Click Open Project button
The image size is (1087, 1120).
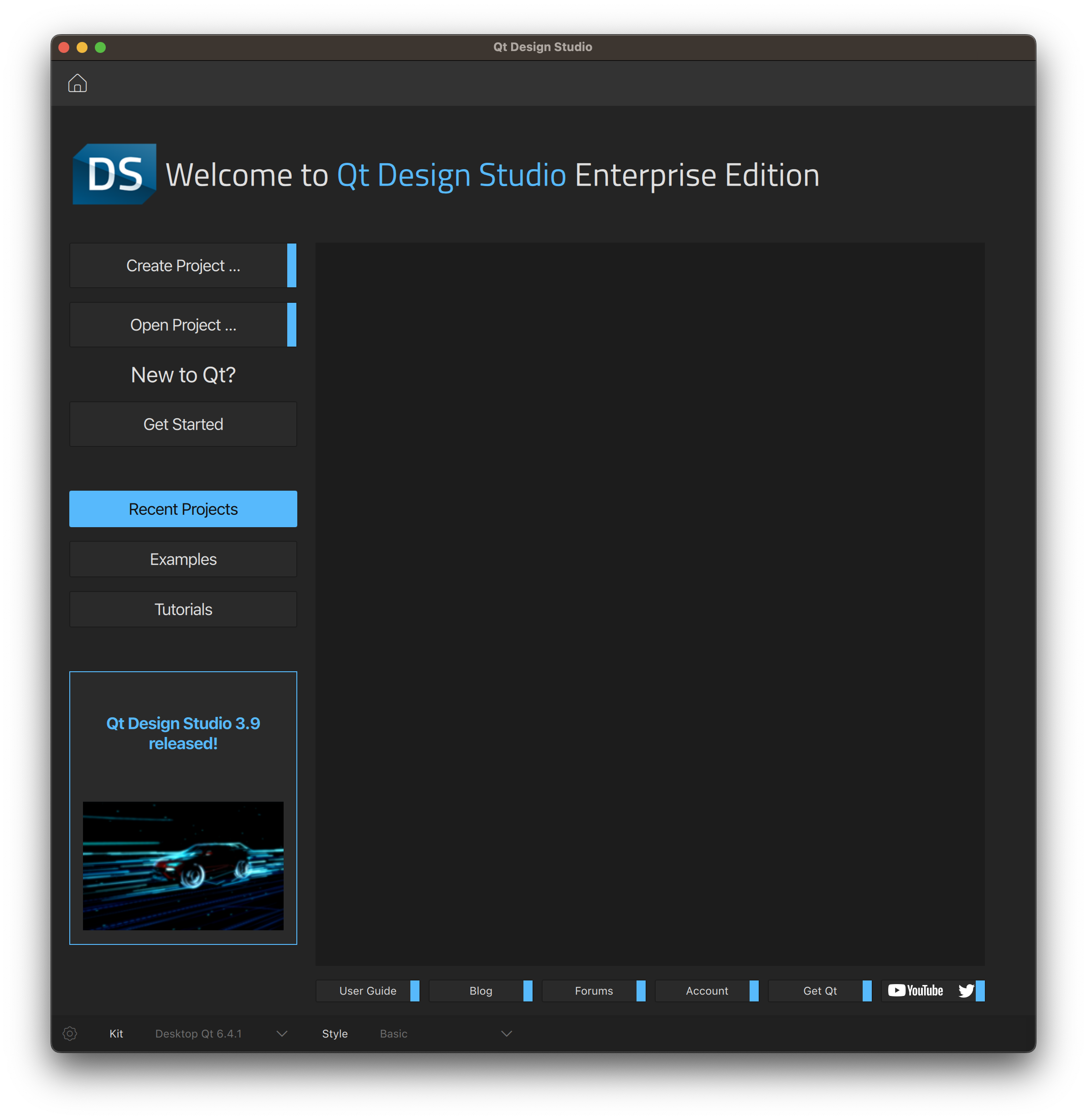183,325
